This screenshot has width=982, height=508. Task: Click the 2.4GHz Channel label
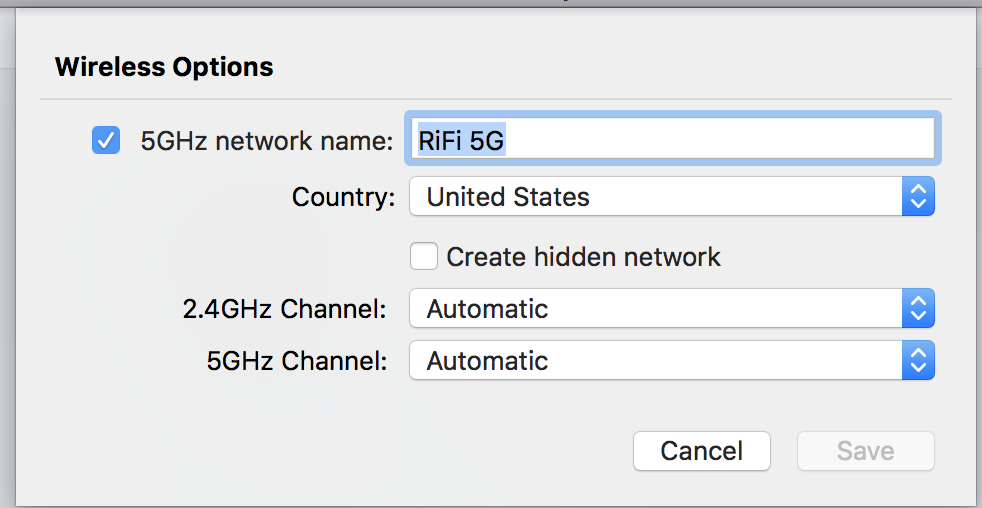pos(285,309)
